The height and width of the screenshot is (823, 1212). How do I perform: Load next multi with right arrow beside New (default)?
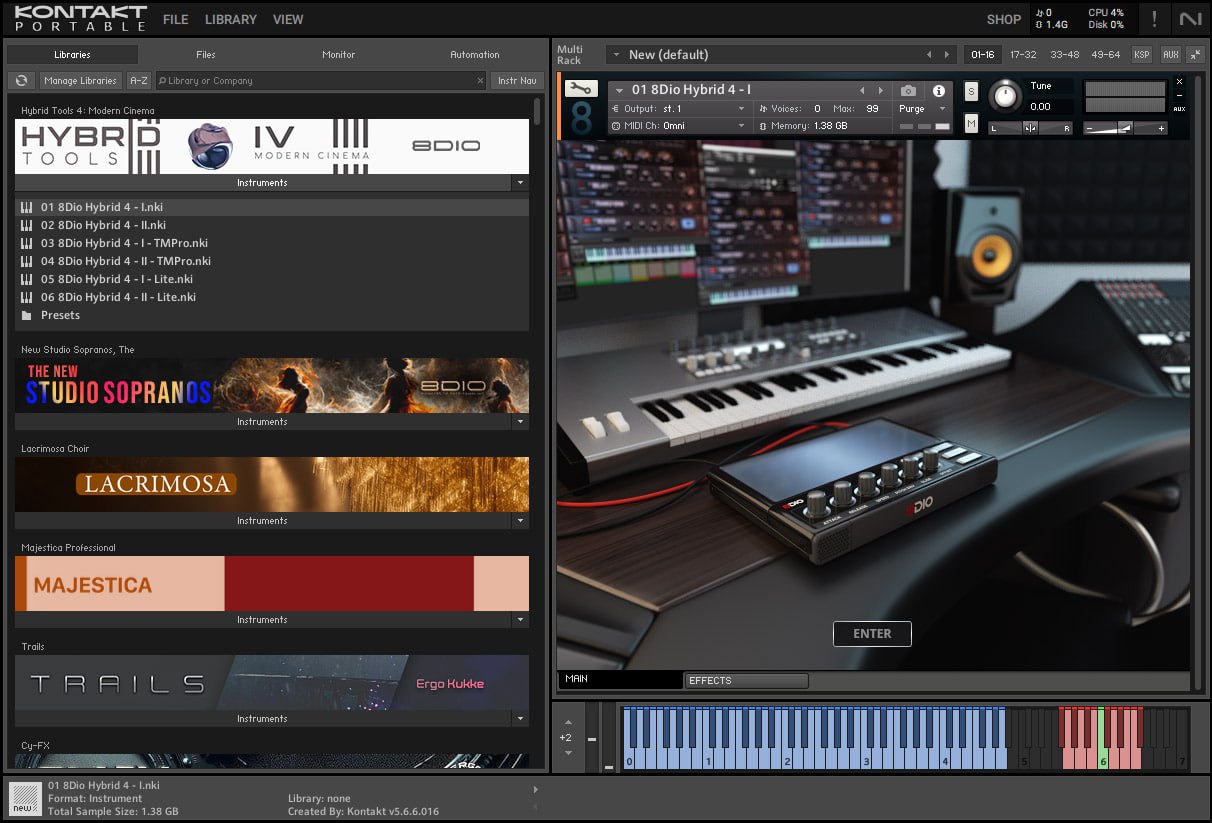(x=947, y=55)
